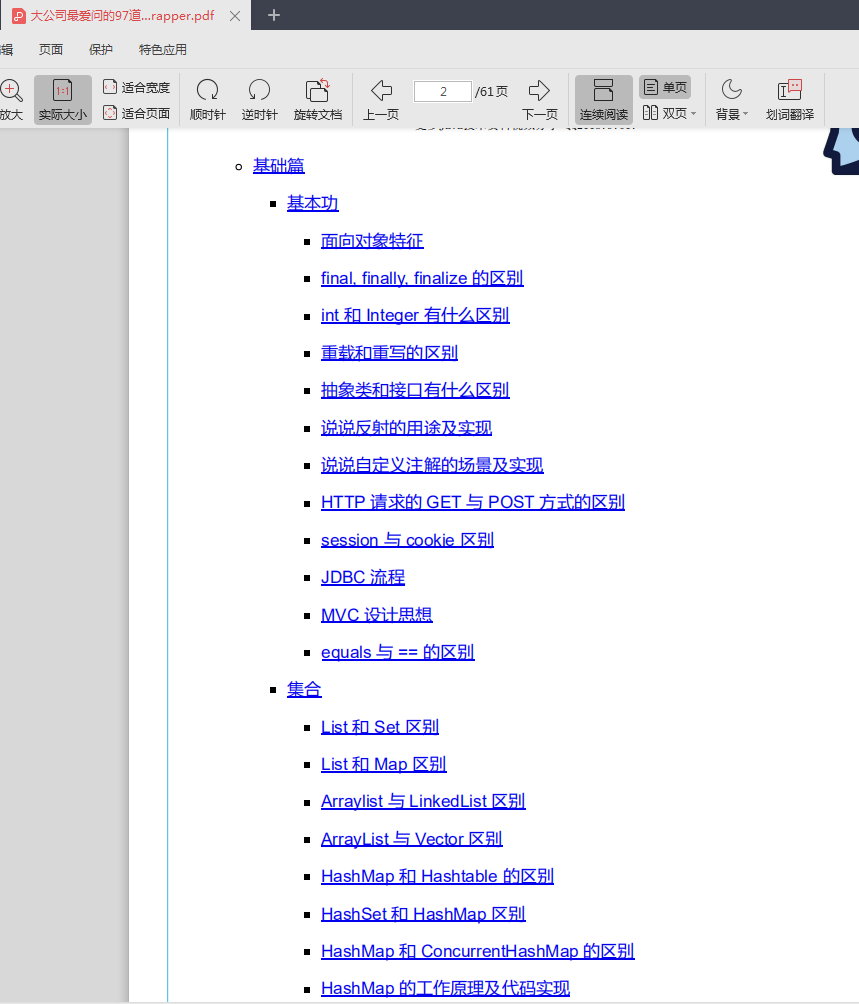Choose fit page option
859x1004 pixels.
click(x=136, y=113)
